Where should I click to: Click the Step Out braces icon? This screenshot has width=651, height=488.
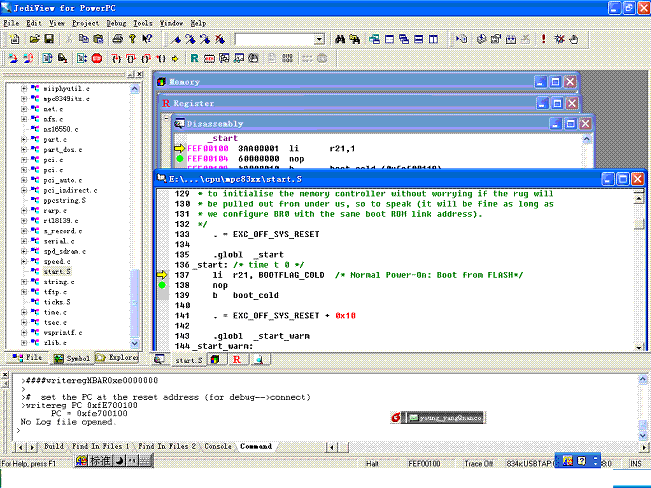click(x=146, y=58)
